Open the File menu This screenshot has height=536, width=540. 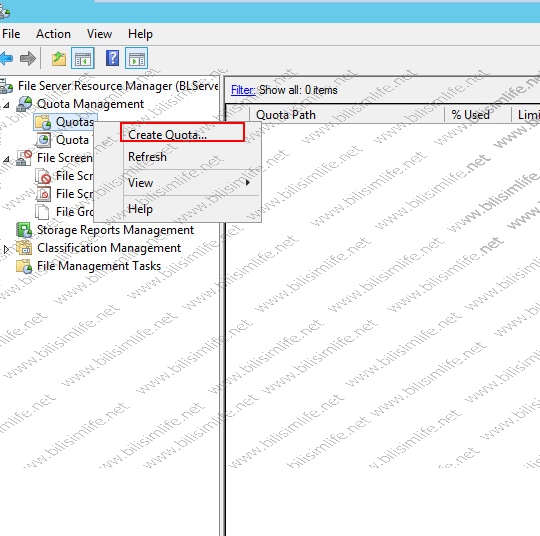(11, 34)
